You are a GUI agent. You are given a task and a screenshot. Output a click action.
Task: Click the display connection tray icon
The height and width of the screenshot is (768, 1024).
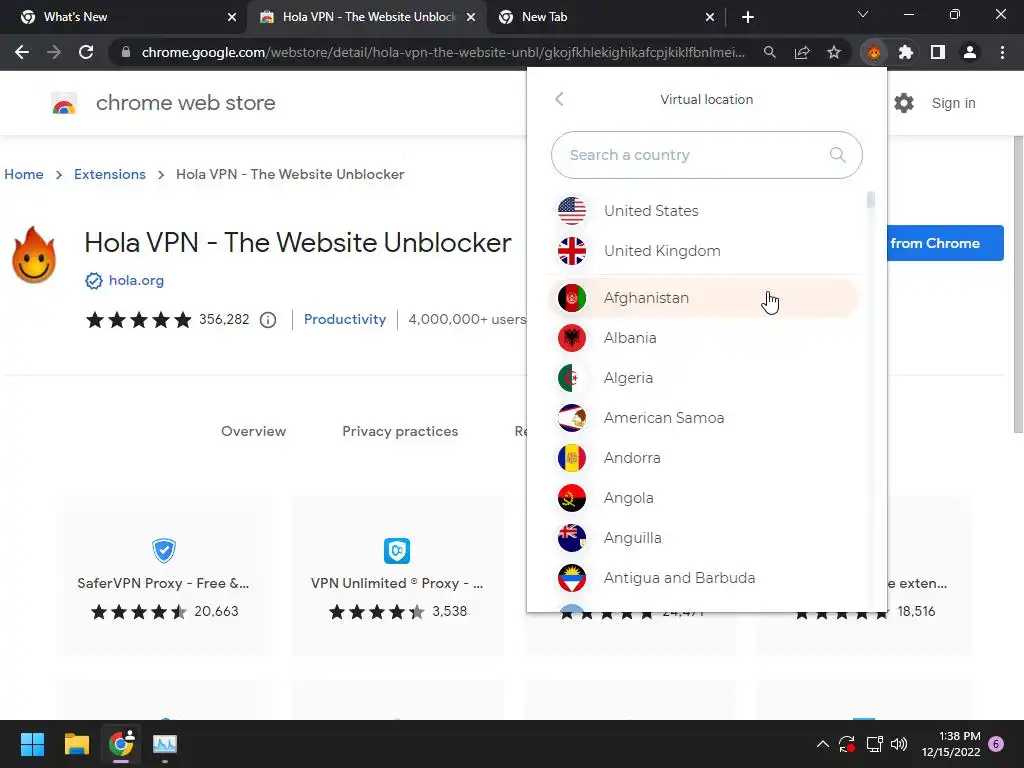[x=874, y=744]
